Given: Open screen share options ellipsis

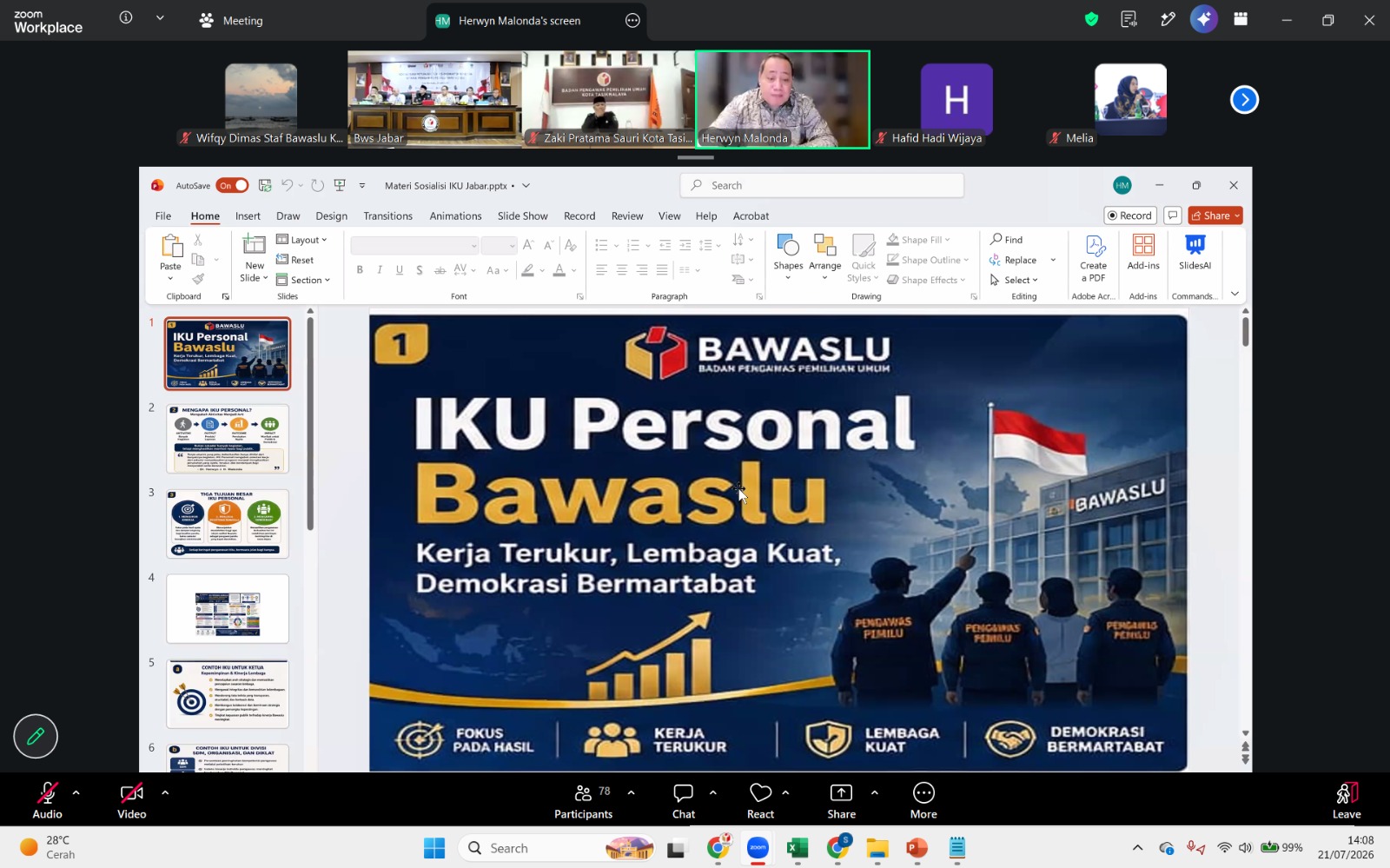Looking at the screenshot, I should tap(632, 20).
